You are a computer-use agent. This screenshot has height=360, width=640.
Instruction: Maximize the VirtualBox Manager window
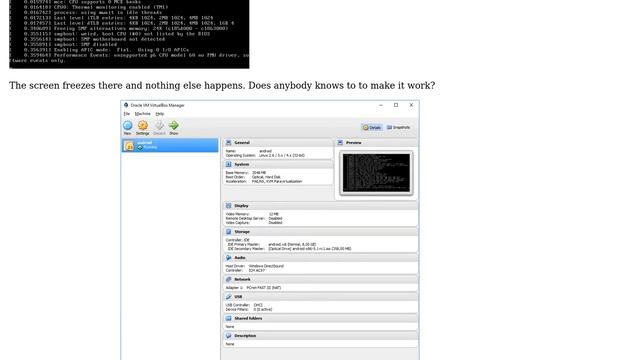pos(396,105)
